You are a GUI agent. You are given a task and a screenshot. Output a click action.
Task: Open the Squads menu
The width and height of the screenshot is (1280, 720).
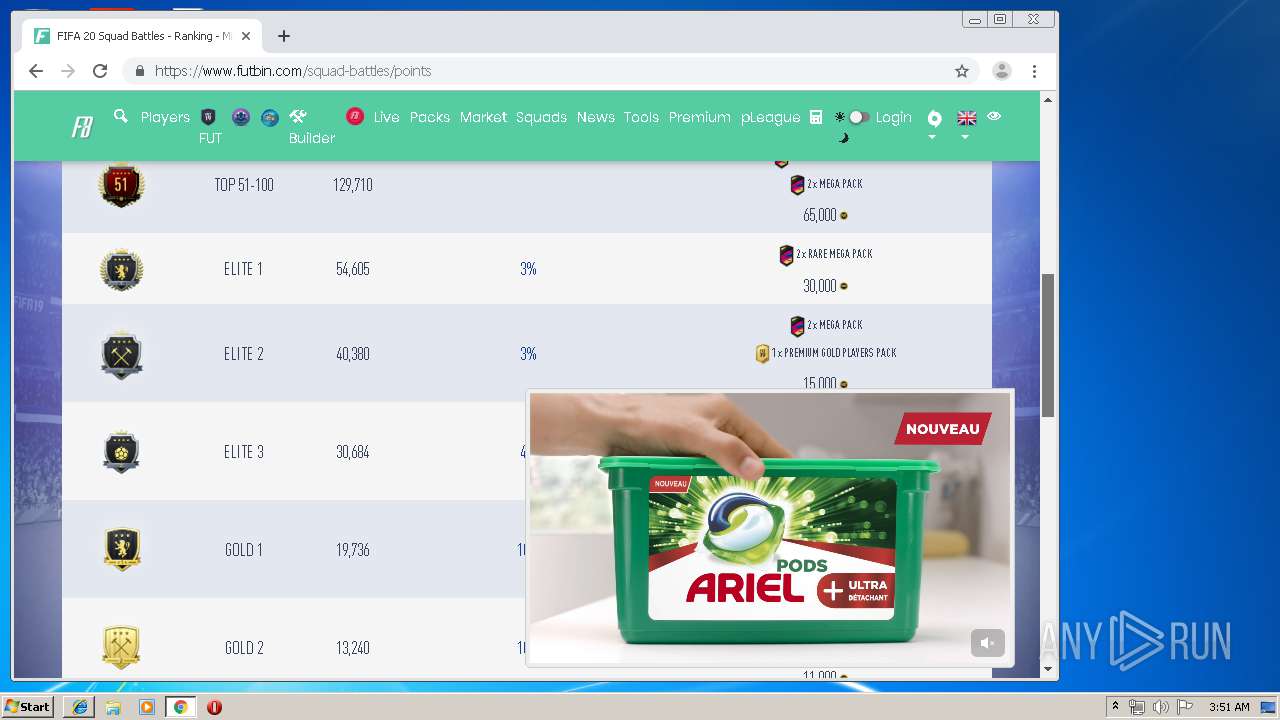541,117
